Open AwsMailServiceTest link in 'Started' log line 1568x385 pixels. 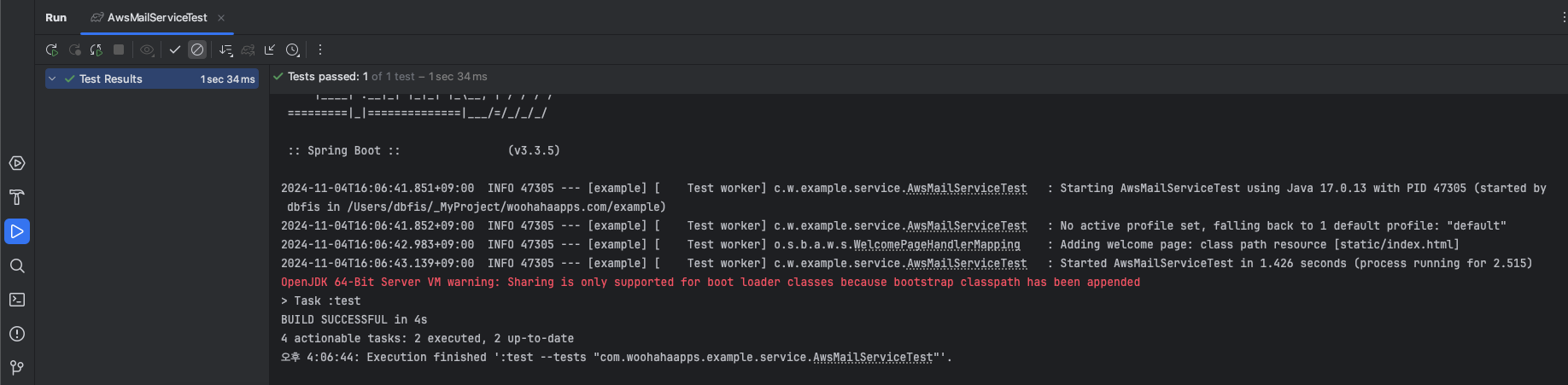967,263
